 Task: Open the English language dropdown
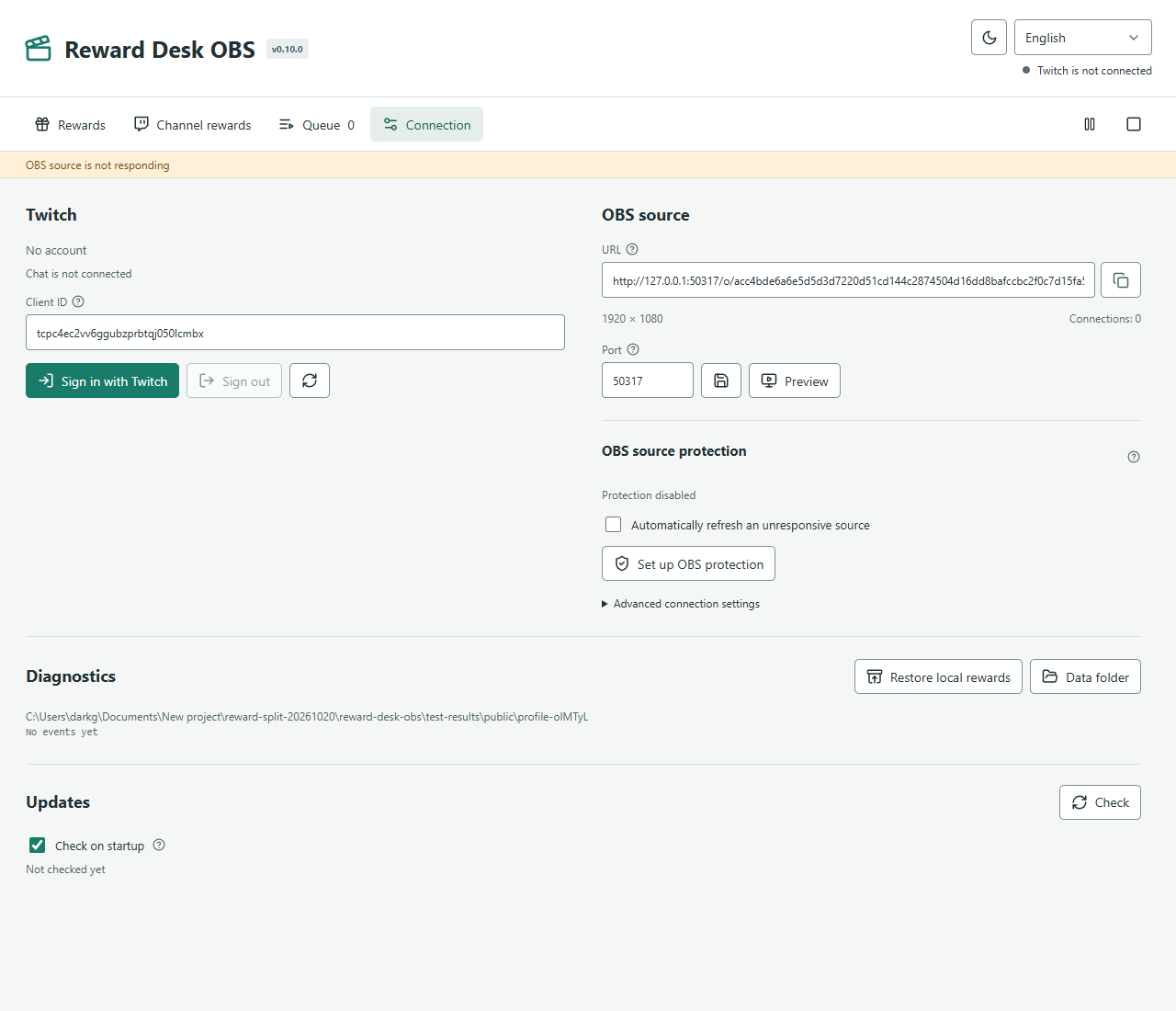click(x=1083, y=38)
